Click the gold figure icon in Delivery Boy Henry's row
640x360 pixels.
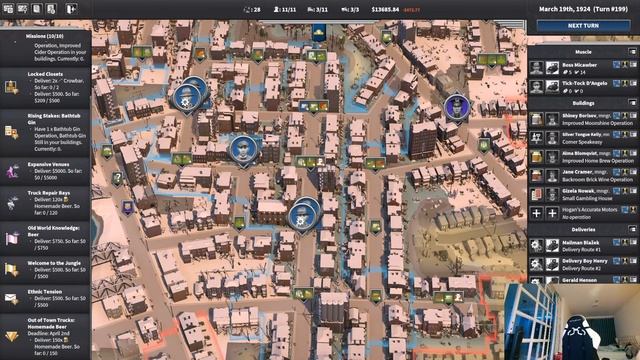click(625, 261)
